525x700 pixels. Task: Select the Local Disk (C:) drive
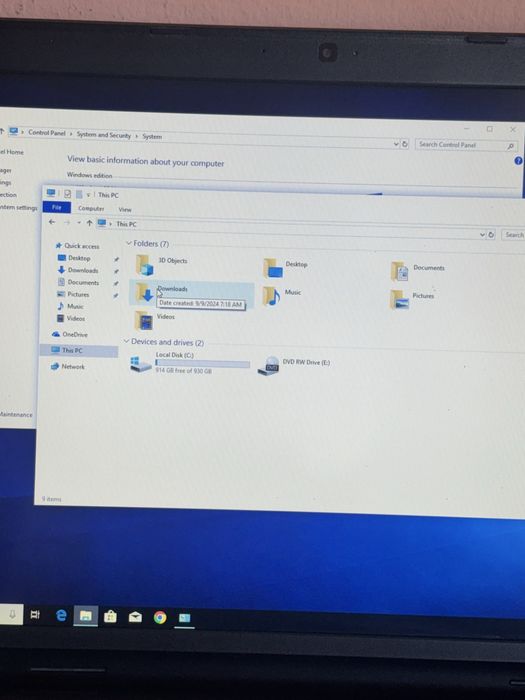pyautogui.click(x=189, y=363)
